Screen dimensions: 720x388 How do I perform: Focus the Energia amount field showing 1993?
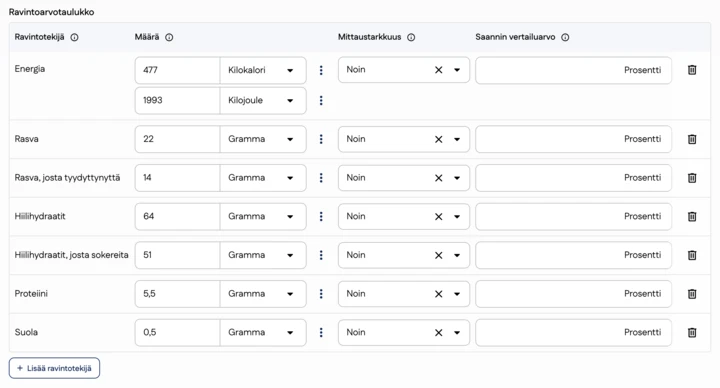tap(177, 101)
